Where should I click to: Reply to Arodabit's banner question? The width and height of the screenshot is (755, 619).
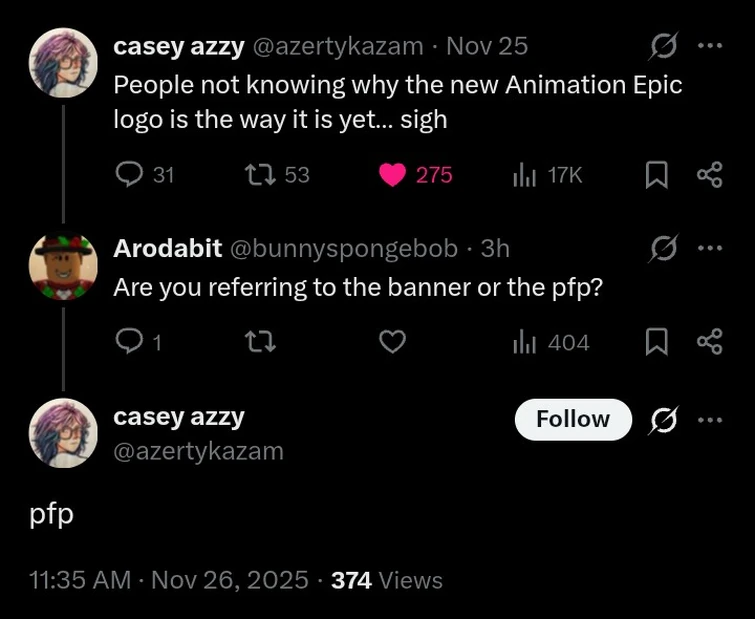click(x=130, y=343)
